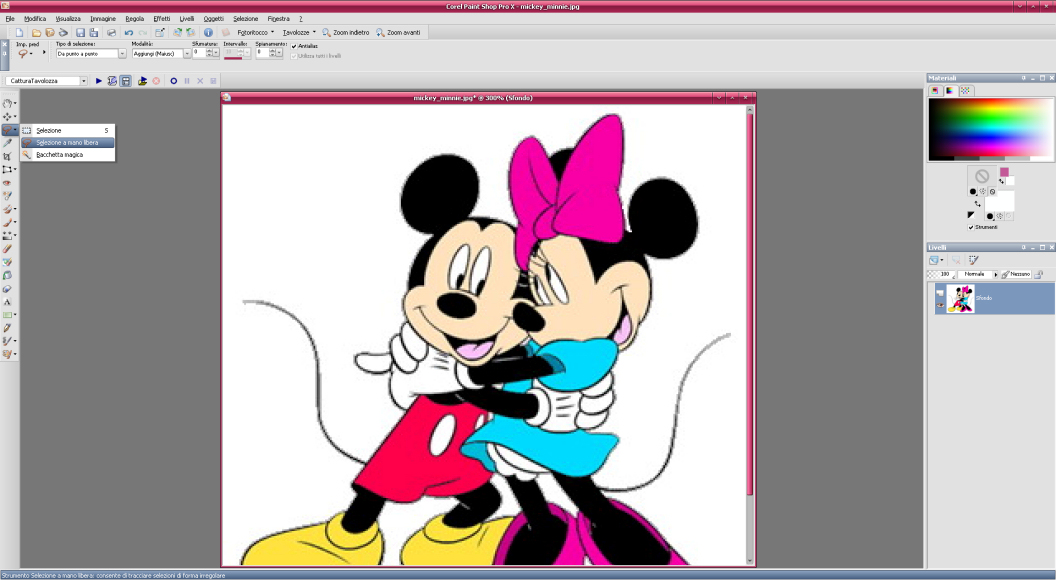Start script recording with the circle icon
The width and height of the screenshot is (1056, 580).
[x=174, y=81]
